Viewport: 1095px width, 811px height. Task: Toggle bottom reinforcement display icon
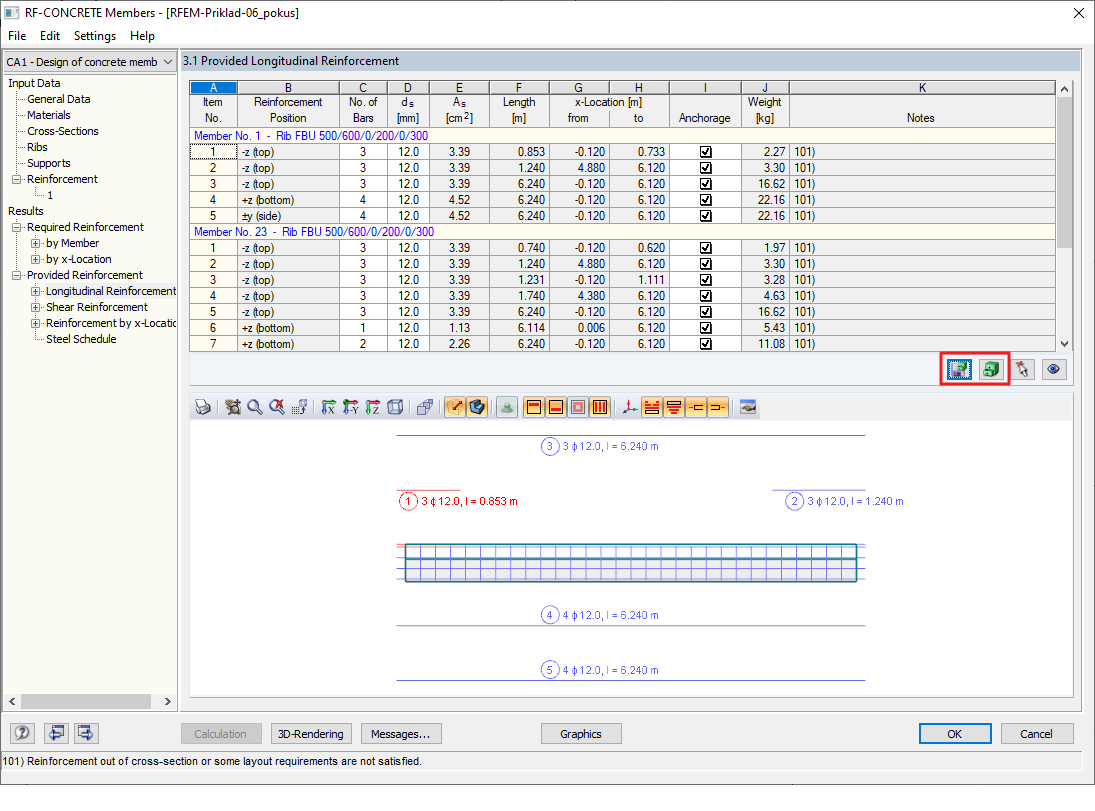(x=556, y=407)
